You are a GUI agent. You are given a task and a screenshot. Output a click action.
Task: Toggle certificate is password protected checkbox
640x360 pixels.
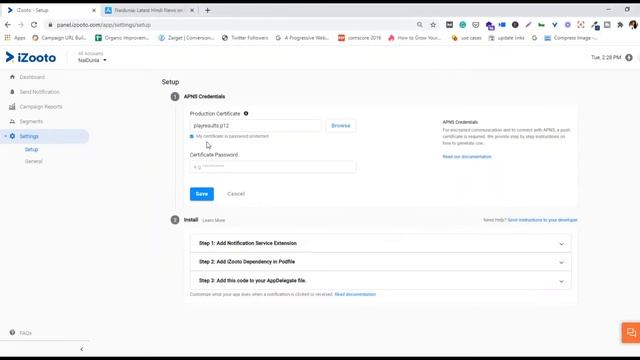click(x=192, y=136)
